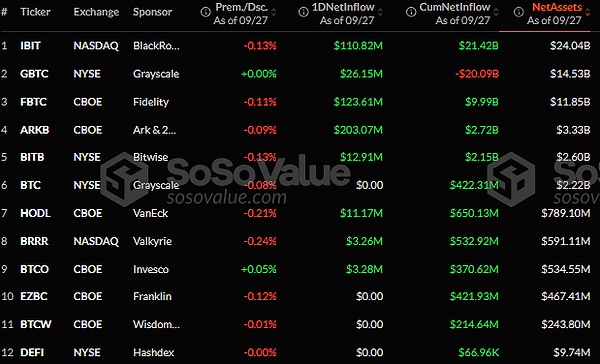Click info icon beside Prem./Dsc. header
This screenshot has width=600, height=364.
point(205,12)
